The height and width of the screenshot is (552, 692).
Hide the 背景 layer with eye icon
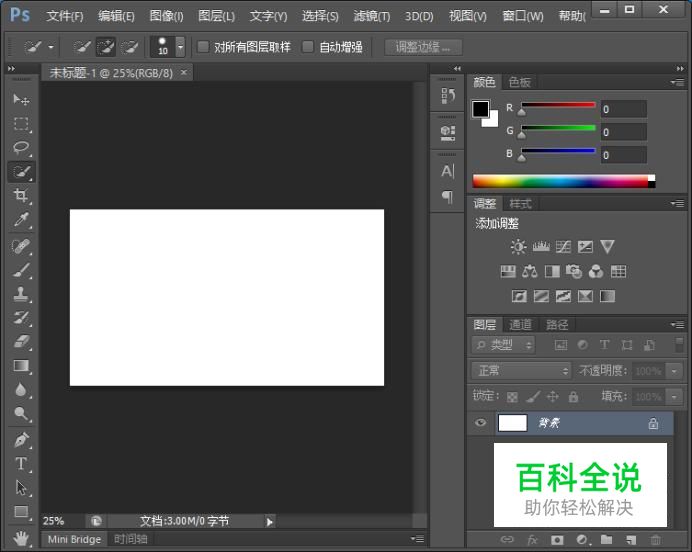point(481,423)
